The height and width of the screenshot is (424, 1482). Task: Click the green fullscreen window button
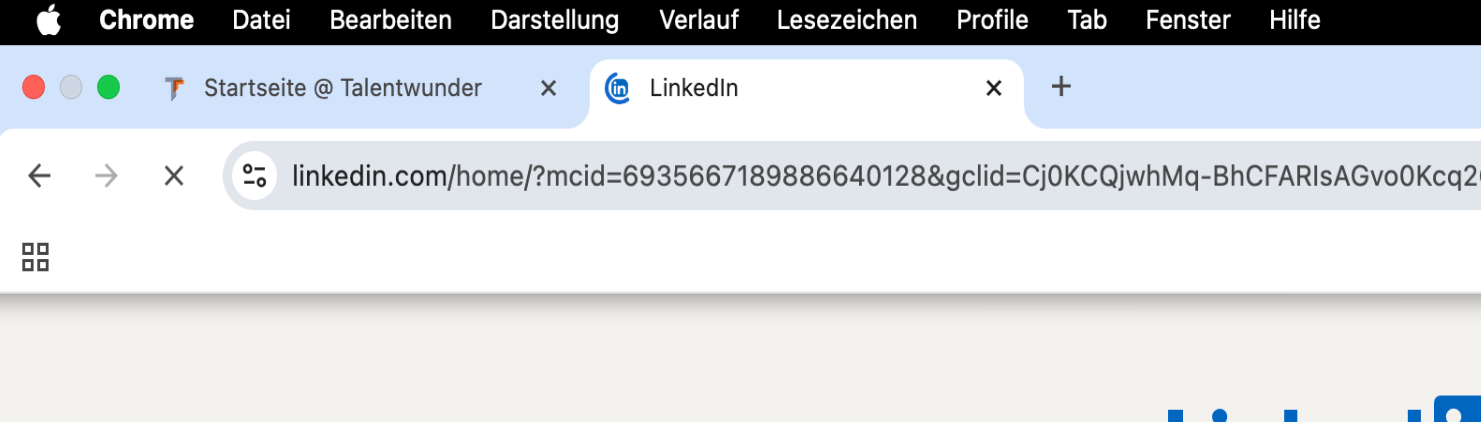pos(108,88)
